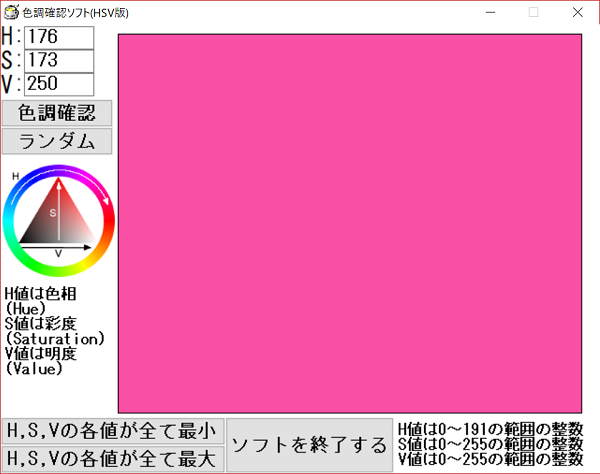Click the V value input field
600x474 pixels.
point(59,84)
